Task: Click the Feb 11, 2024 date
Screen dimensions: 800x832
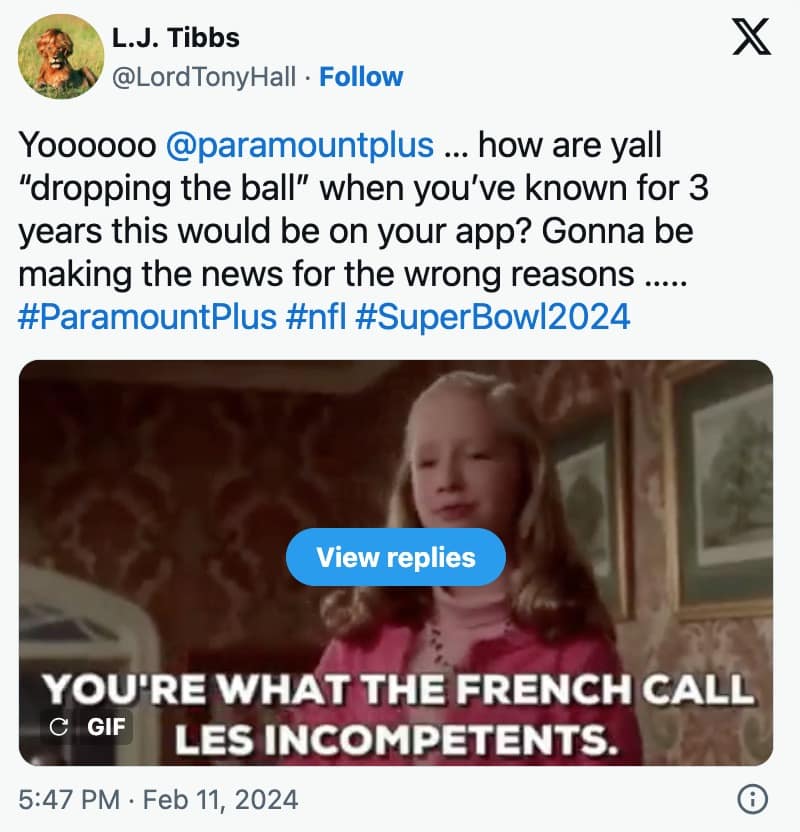Action: pos(221,800)
